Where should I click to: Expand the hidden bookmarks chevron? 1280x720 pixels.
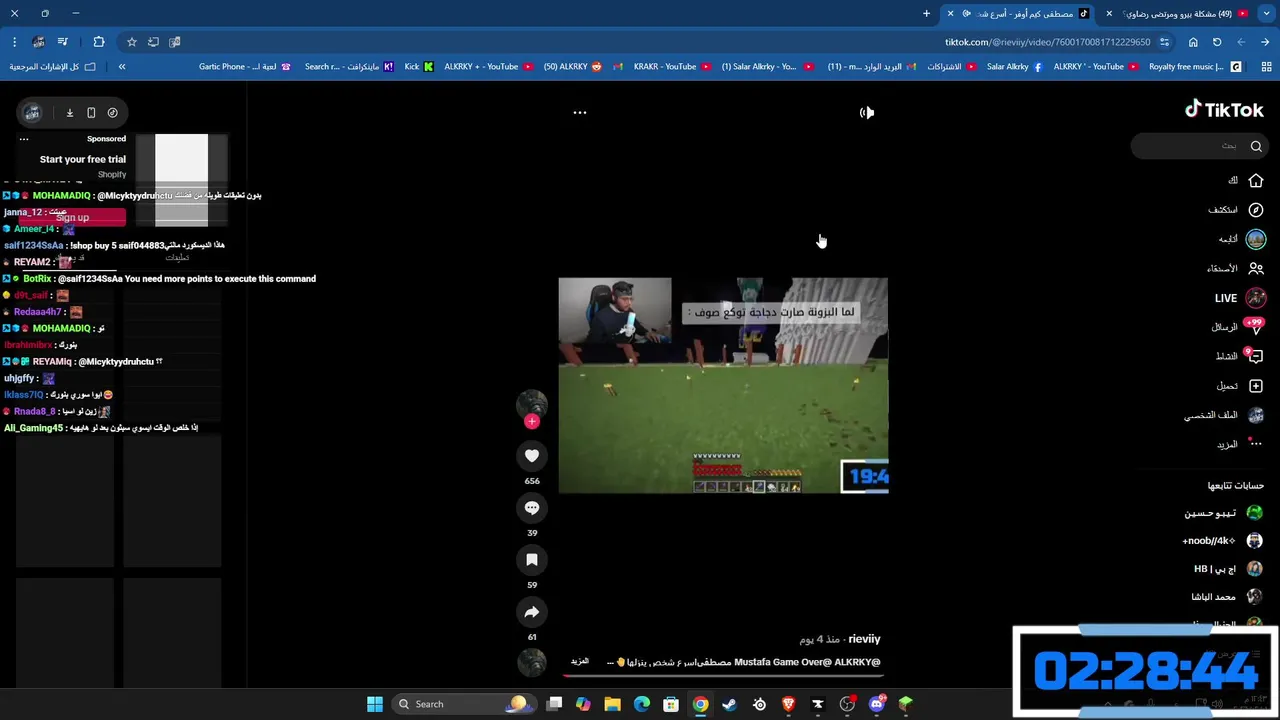(122, 67)
